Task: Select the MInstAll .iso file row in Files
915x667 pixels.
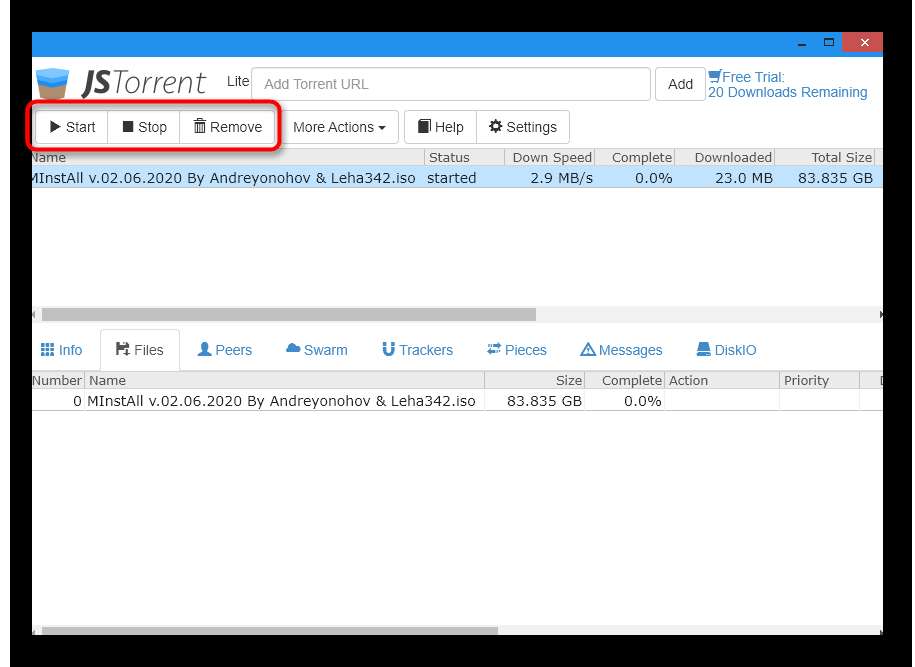Action: (x=457, y=400)
